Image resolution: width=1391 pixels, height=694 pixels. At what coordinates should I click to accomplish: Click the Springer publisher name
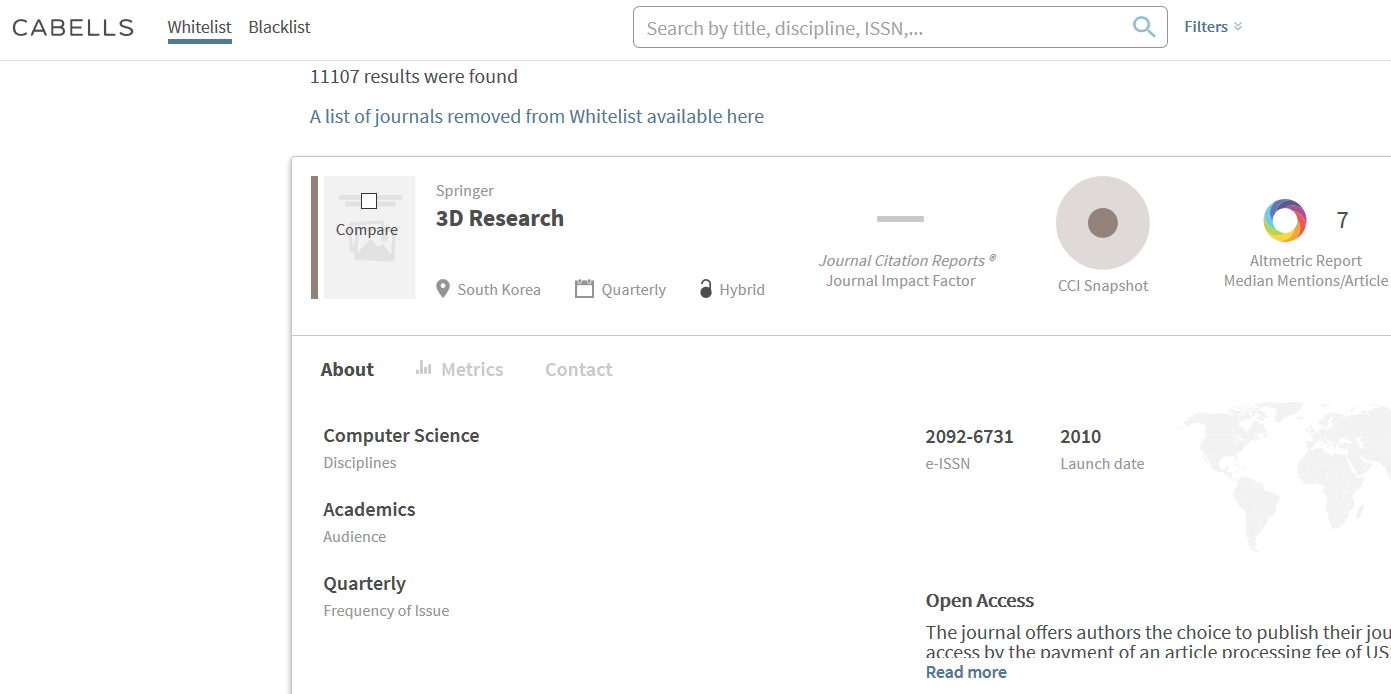pyautogui.click(x=465, y=190)
